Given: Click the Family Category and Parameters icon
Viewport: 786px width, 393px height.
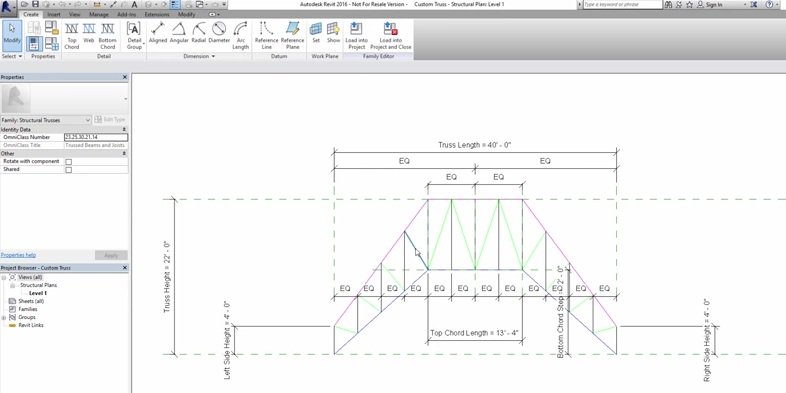Looking at the screenshot, I should (52, 28).
